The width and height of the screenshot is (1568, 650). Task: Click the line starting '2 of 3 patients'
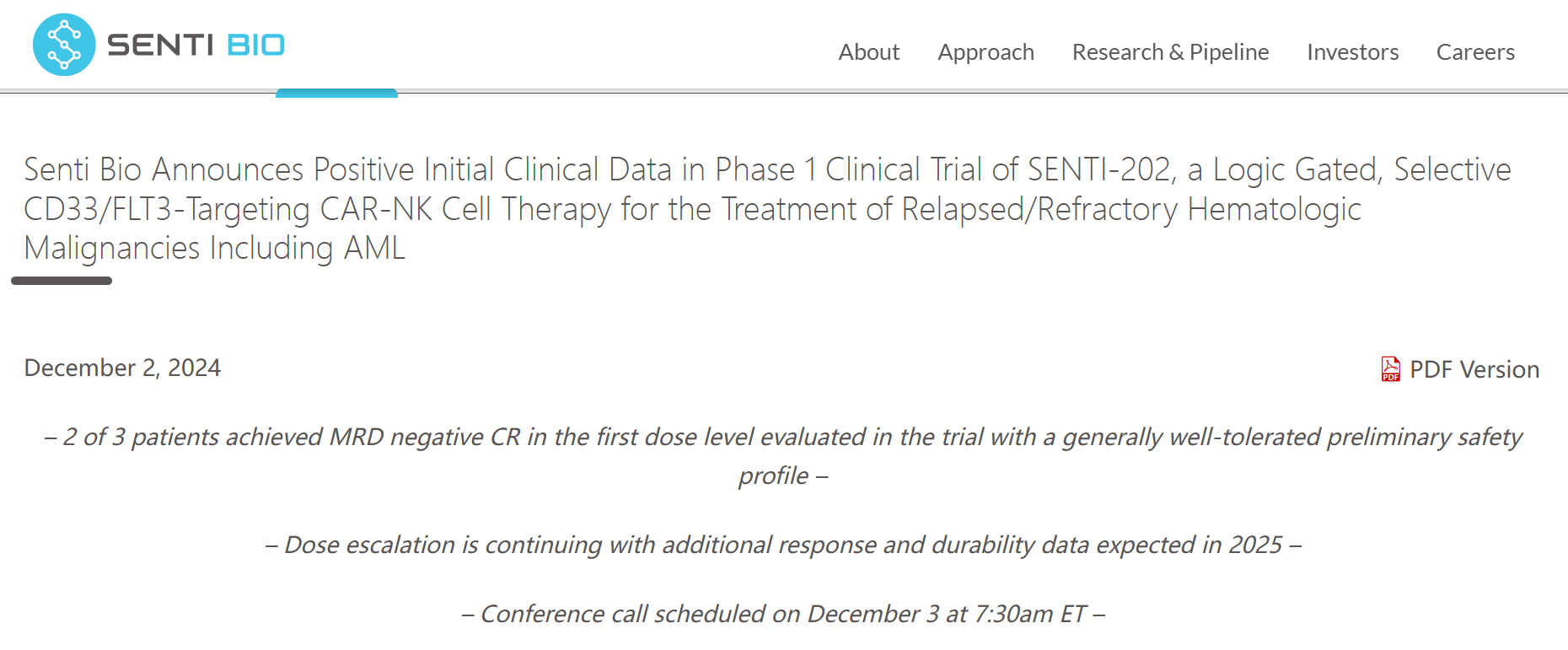click(x=784, y=437)
